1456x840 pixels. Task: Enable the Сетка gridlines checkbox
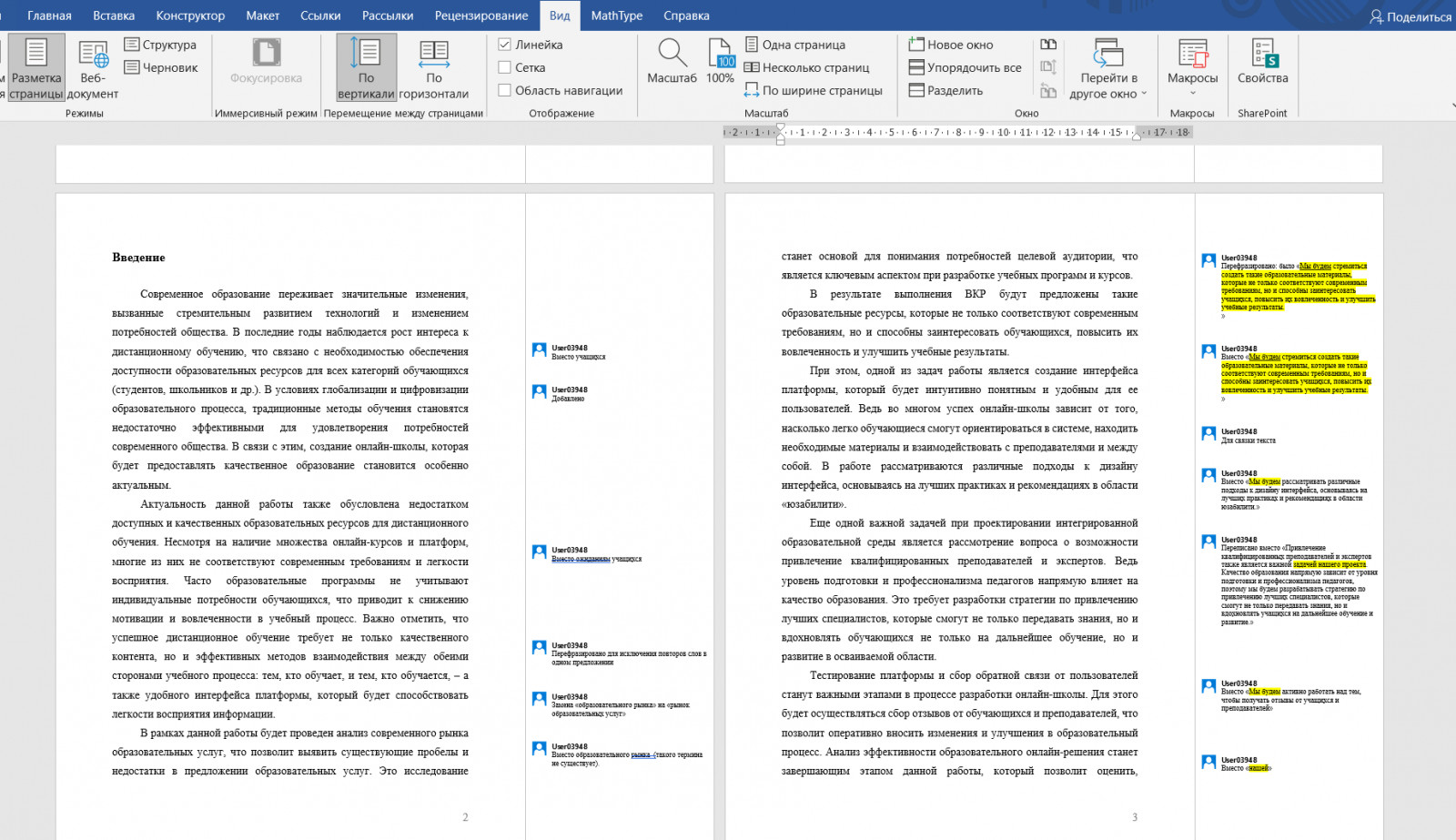tap(504, 67)
